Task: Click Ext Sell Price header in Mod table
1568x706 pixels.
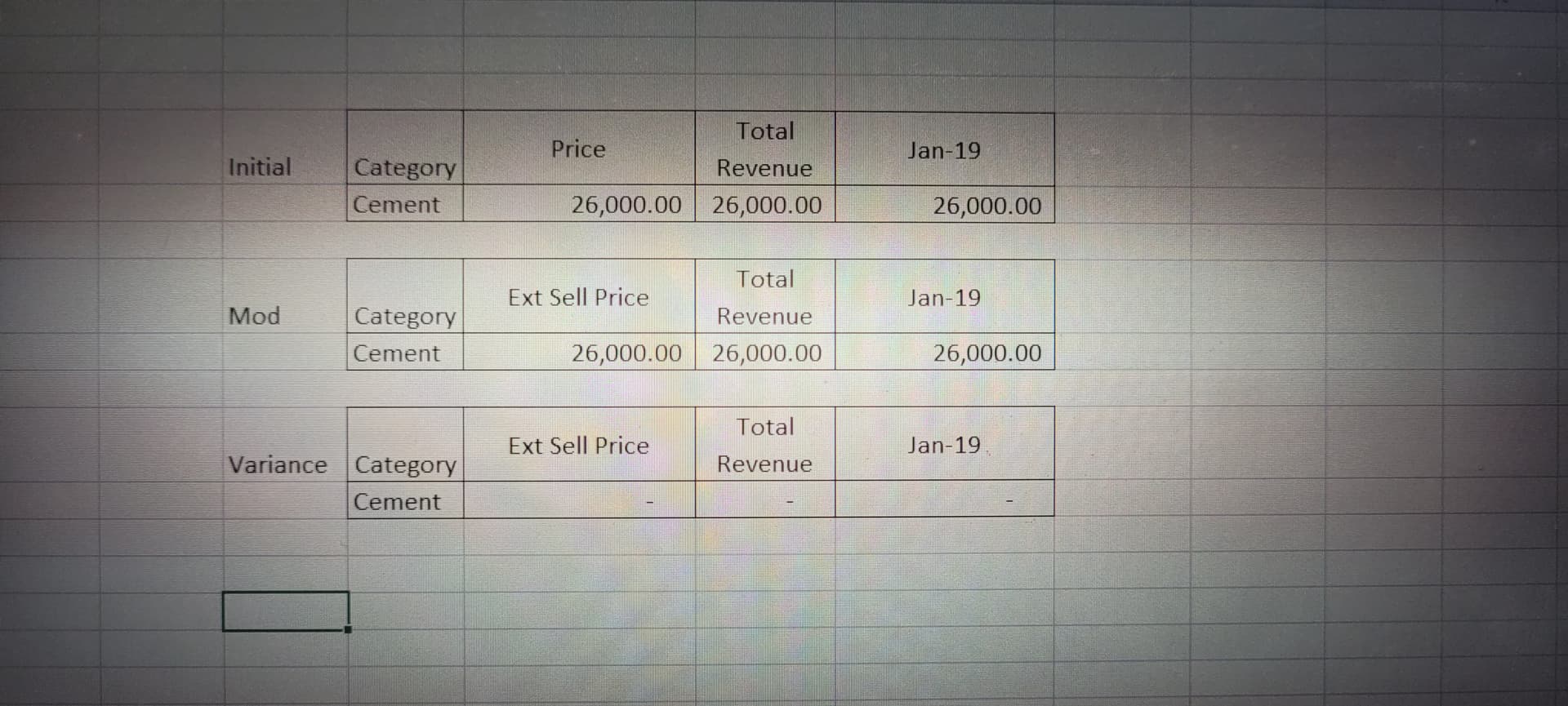Action: pyautogui.click(x=579, y=297)
